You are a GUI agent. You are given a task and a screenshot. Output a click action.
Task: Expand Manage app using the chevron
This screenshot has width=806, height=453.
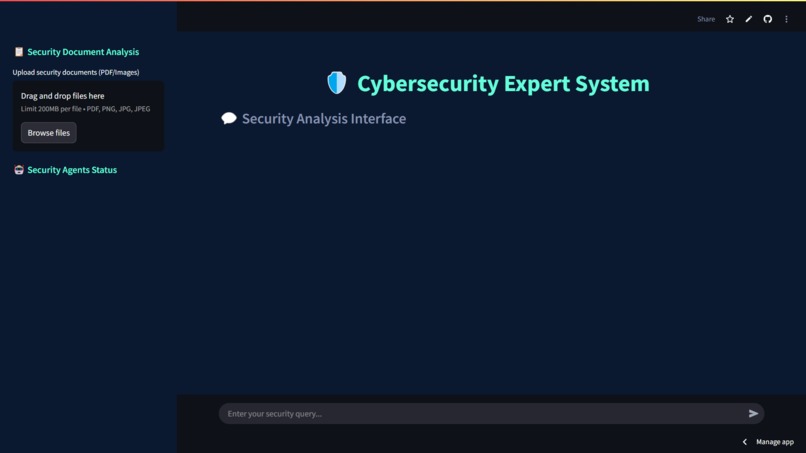pos(744,442)
